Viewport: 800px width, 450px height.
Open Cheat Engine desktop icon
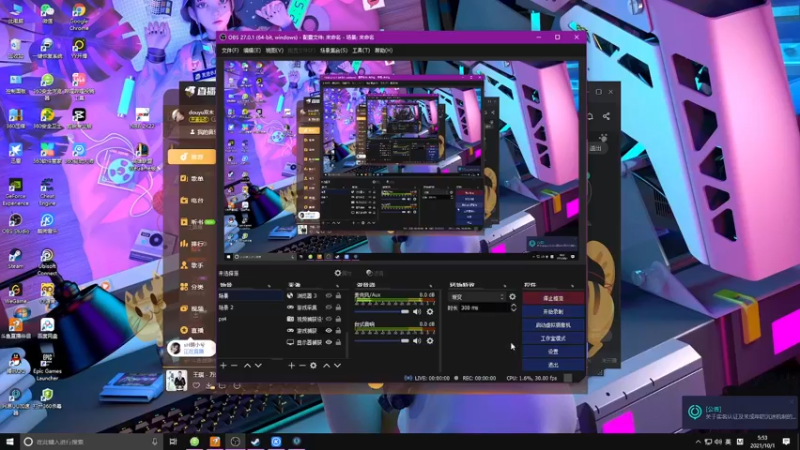(47, 191)
